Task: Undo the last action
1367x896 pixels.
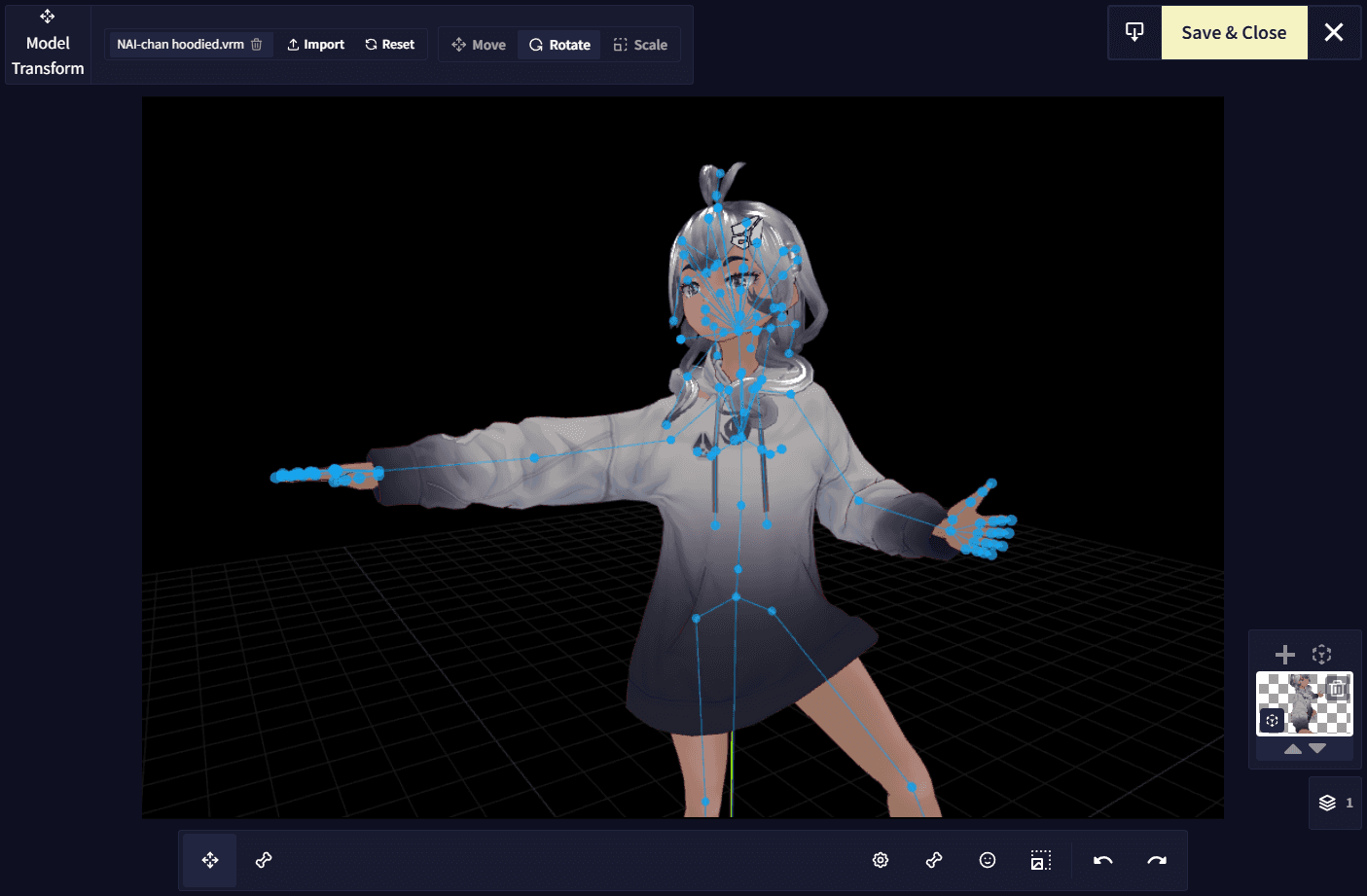Action: coord(1103,860)
